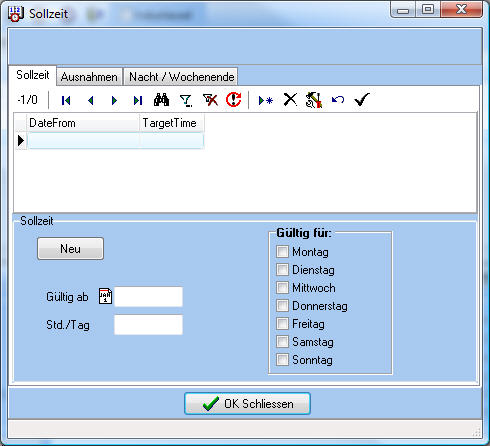Switch to the Sollzeit tab
Image resolution: width=490 pixels, height=446 pixels.
click(x=33, y=75)
